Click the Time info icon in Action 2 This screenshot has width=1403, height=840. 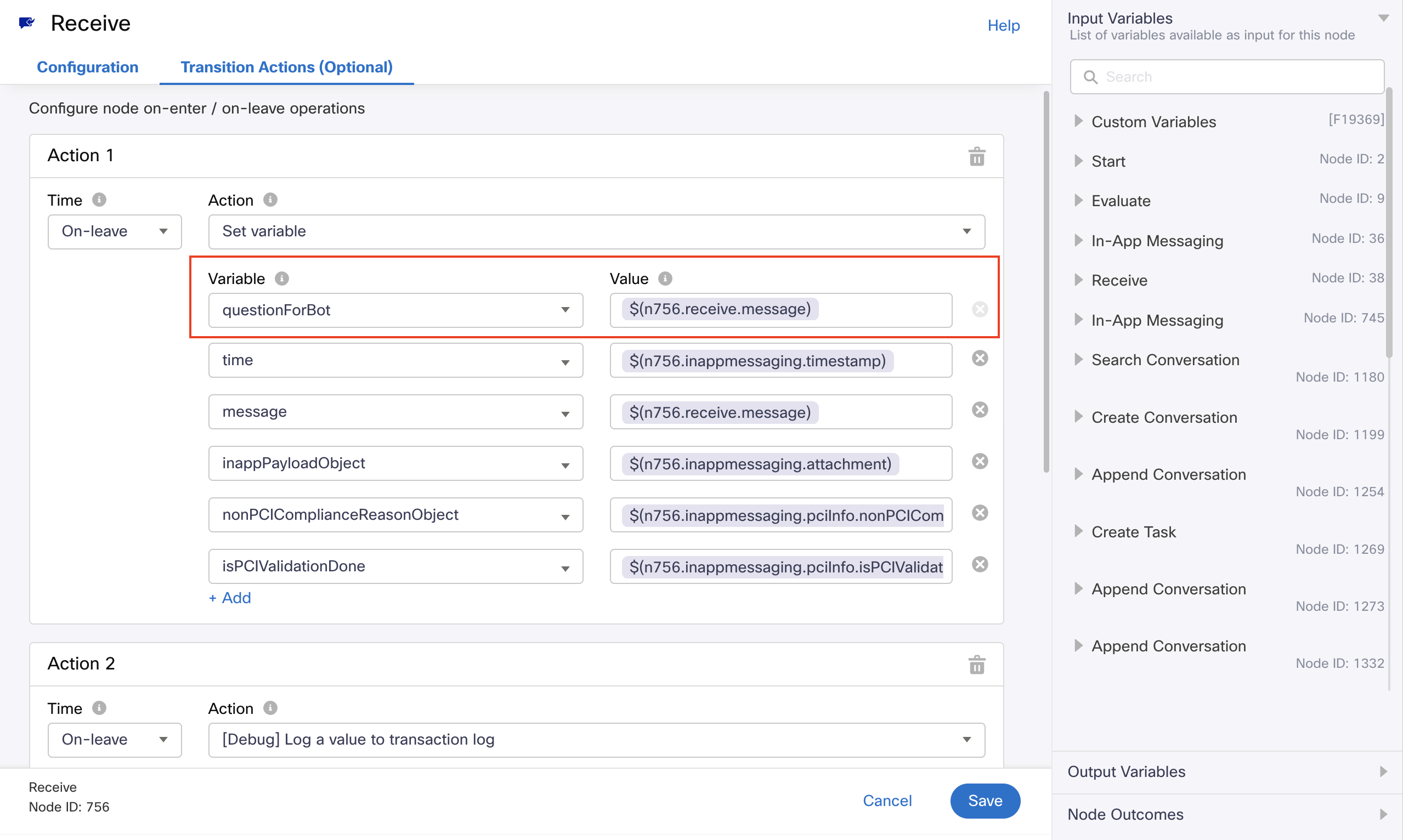99,708
